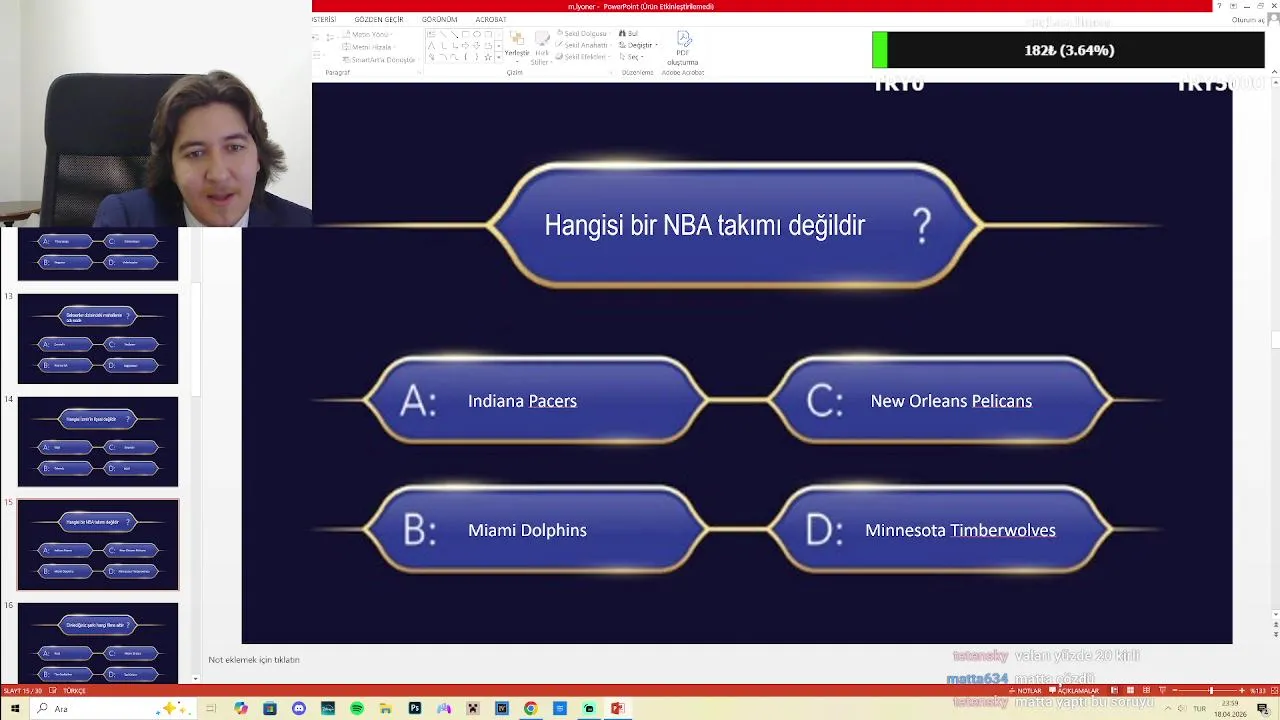Click the %133 zoom level
1280x720 pixels.
[x=1258, y=690]
